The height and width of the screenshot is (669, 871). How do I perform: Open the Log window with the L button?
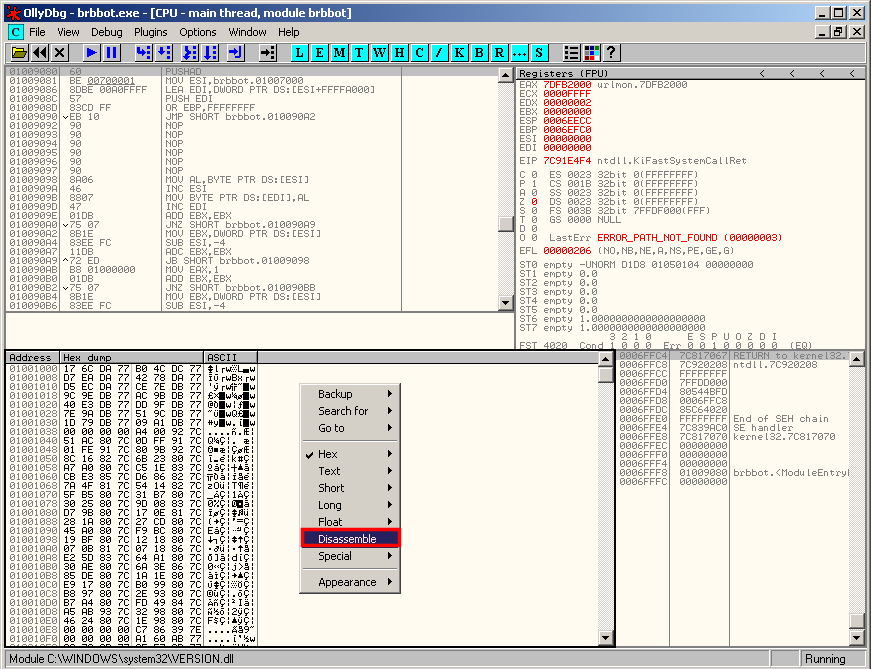(301, 52)
